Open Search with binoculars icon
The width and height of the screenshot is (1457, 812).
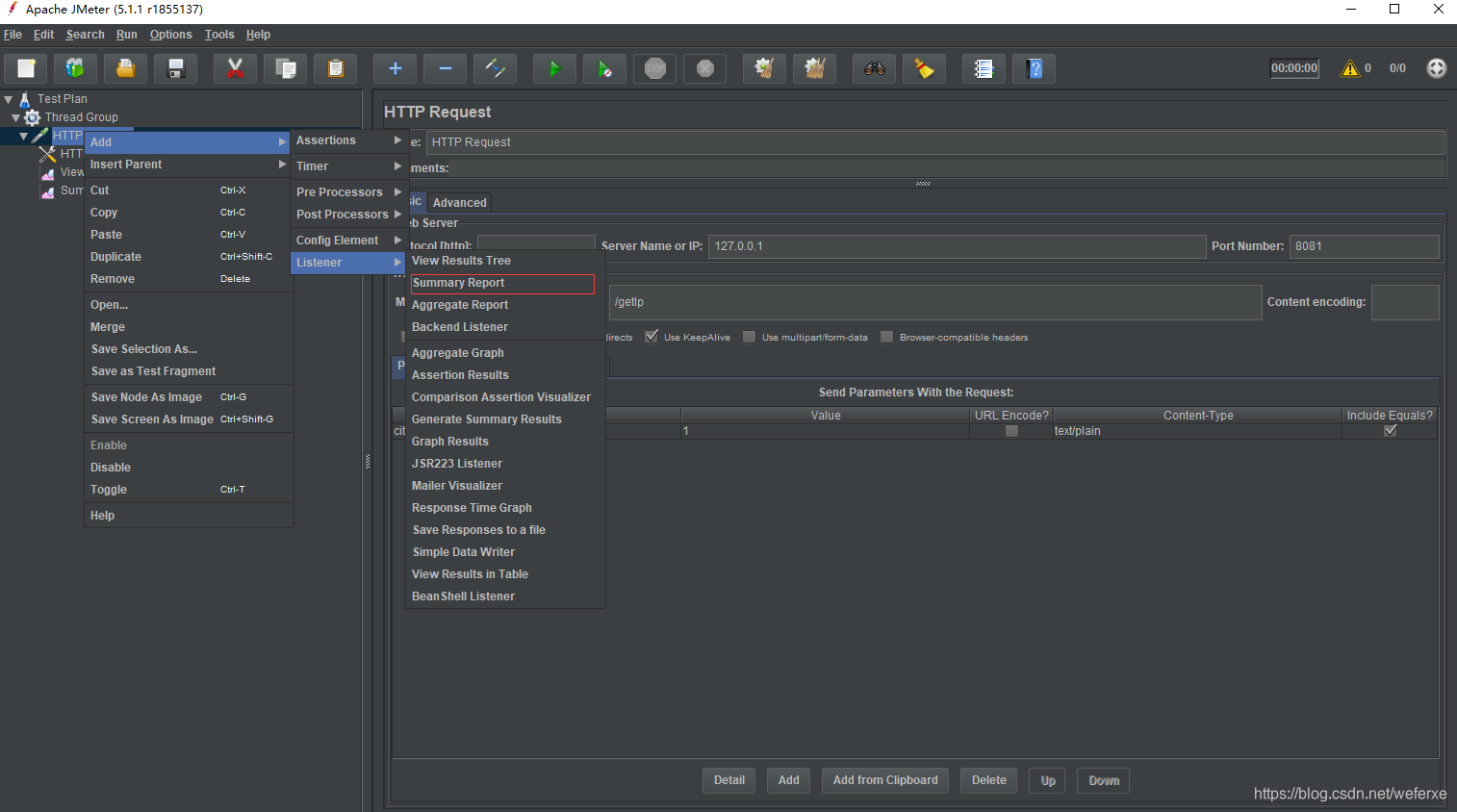(x=874, y=68)
